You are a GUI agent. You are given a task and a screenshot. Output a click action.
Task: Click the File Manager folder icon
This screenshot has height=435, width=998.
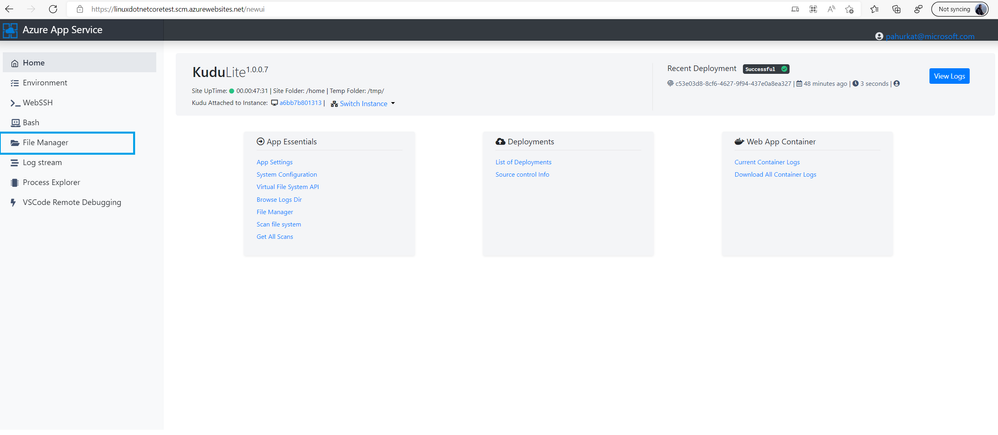[15, 143]
